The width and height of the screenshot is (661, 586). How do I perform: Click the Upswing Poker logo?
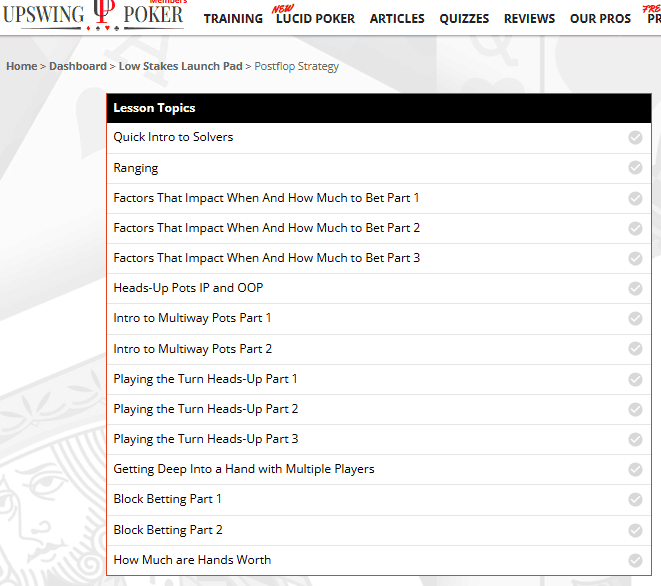tap(93, 14)
